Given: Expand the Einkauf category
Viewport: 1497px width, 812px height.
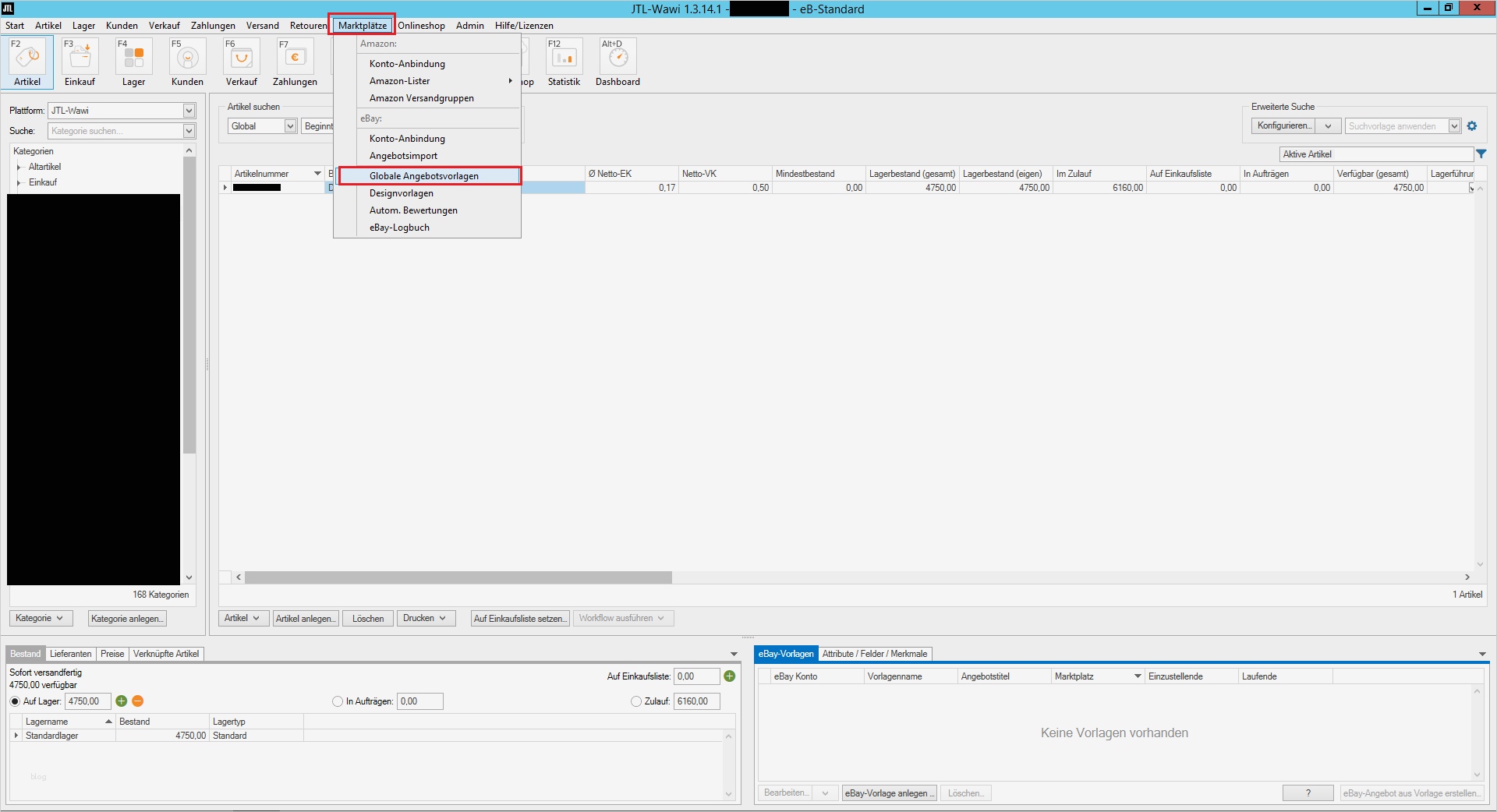Looking at the screenshot, I should coord(19,182).
